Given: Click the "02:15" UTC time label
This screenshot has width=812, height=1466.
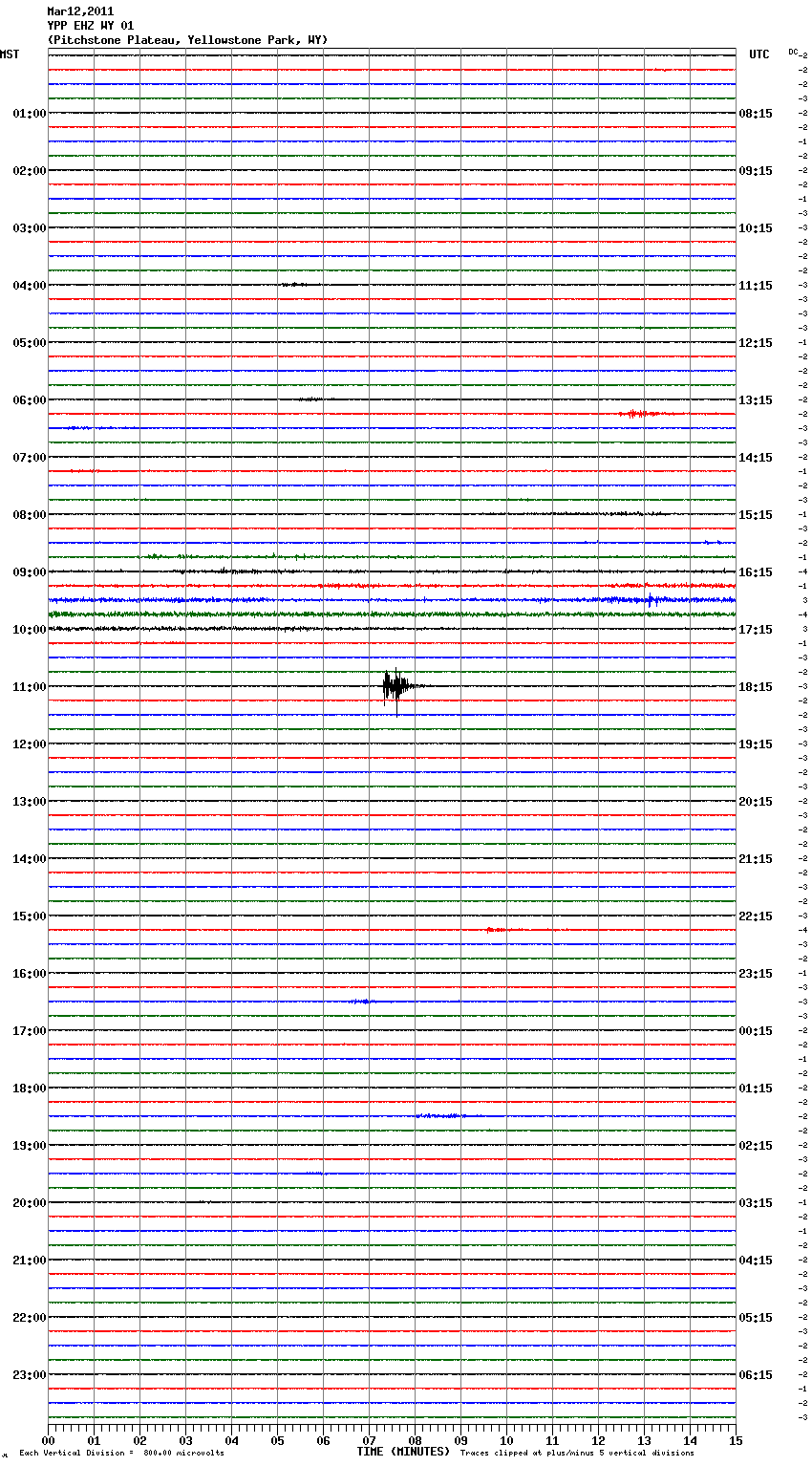Looking at the screenshot, I should [x=756, y=1146].
